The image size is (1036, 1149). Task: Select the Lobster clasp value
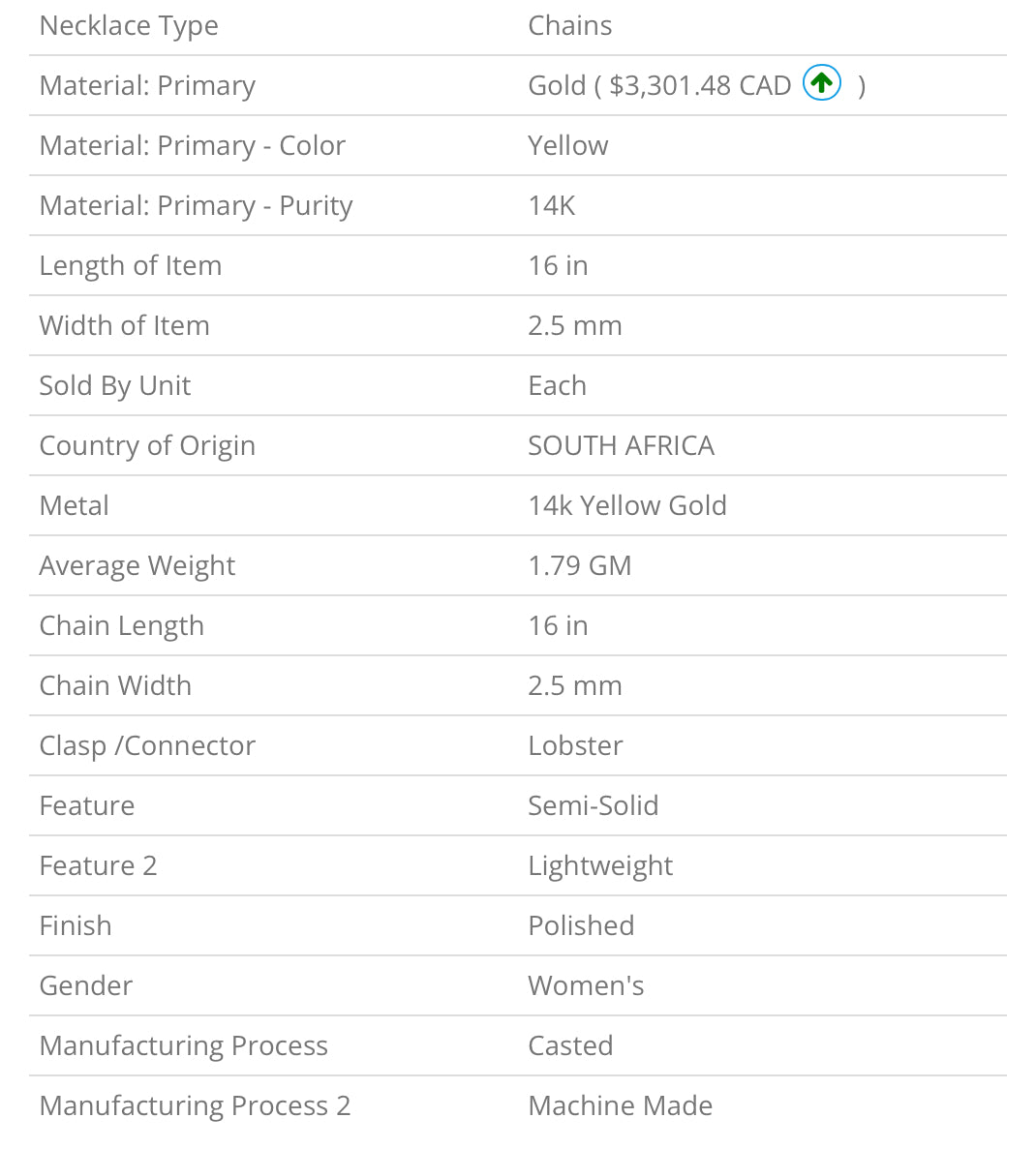tap(575, 746)
